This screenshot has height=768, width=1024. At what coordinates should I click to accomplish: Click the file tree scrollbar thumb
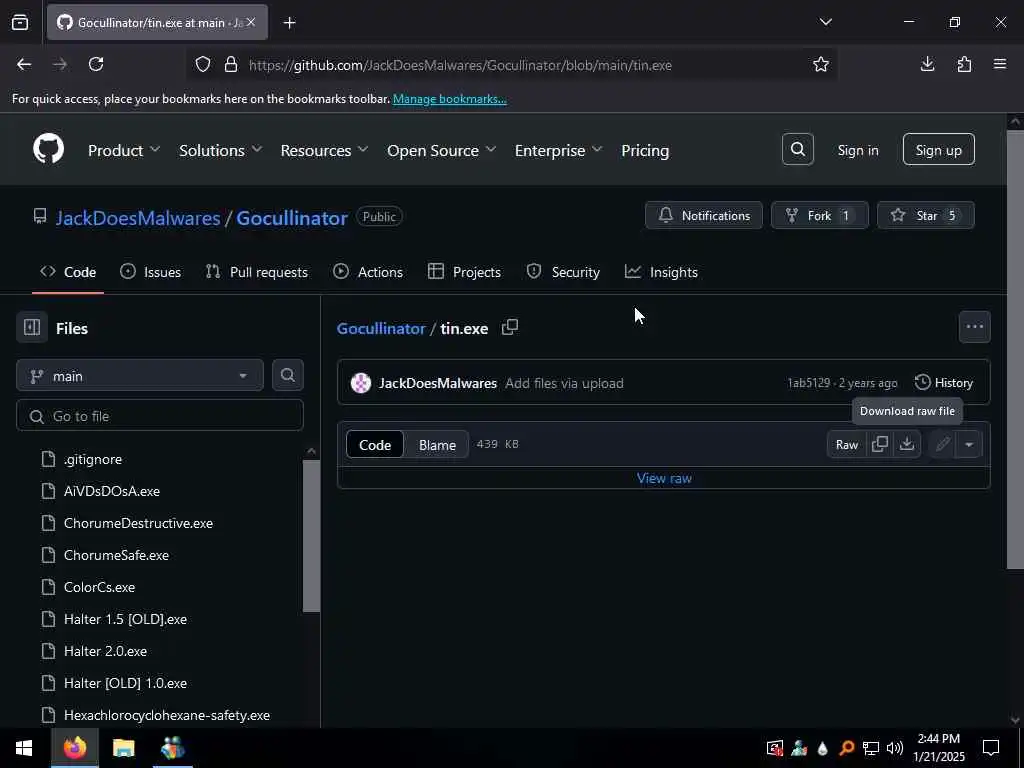tap(312, 536)
